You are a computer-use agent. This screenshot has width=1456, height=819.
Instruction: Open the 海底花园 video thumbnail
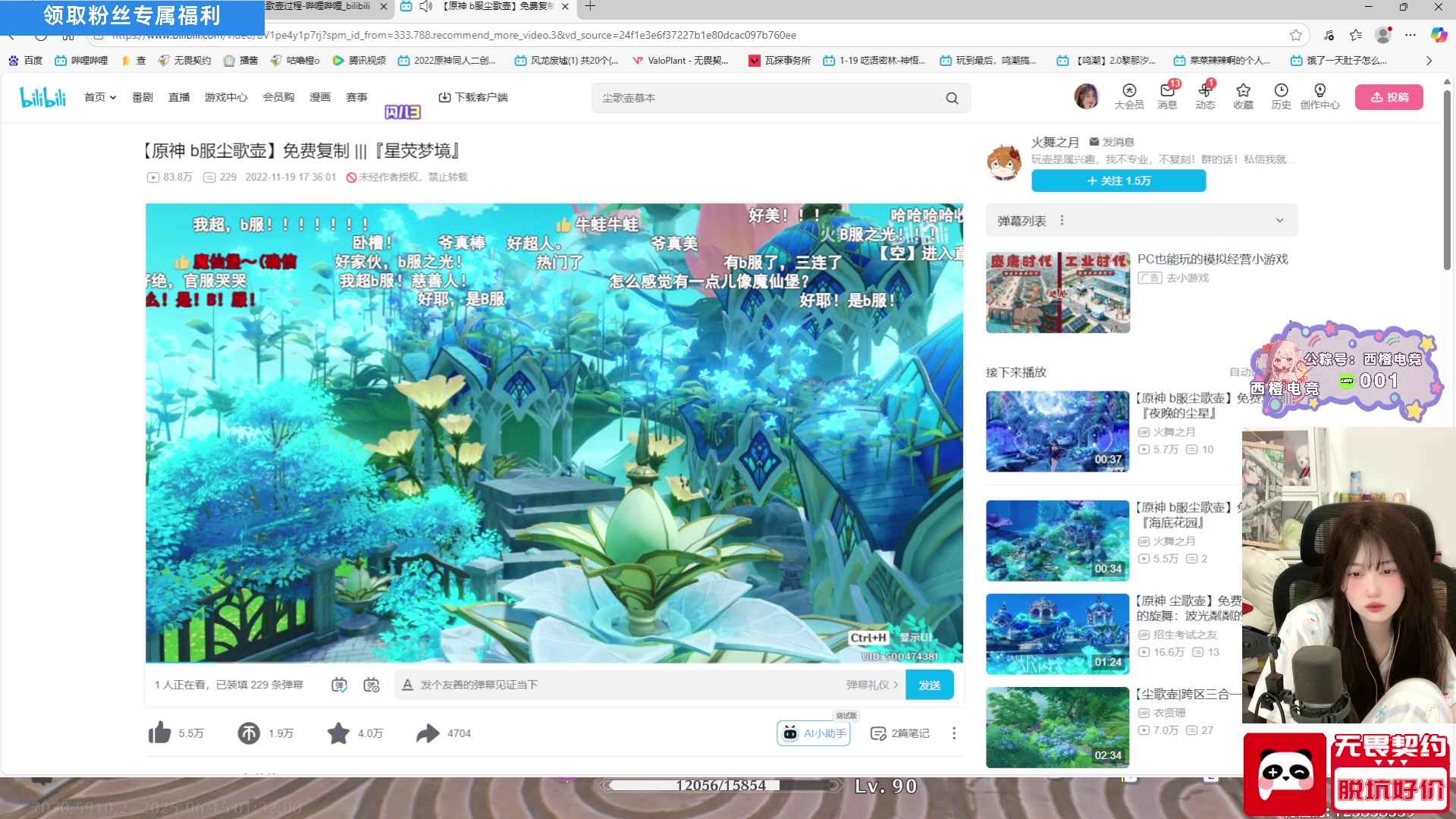coord(1058,541)
